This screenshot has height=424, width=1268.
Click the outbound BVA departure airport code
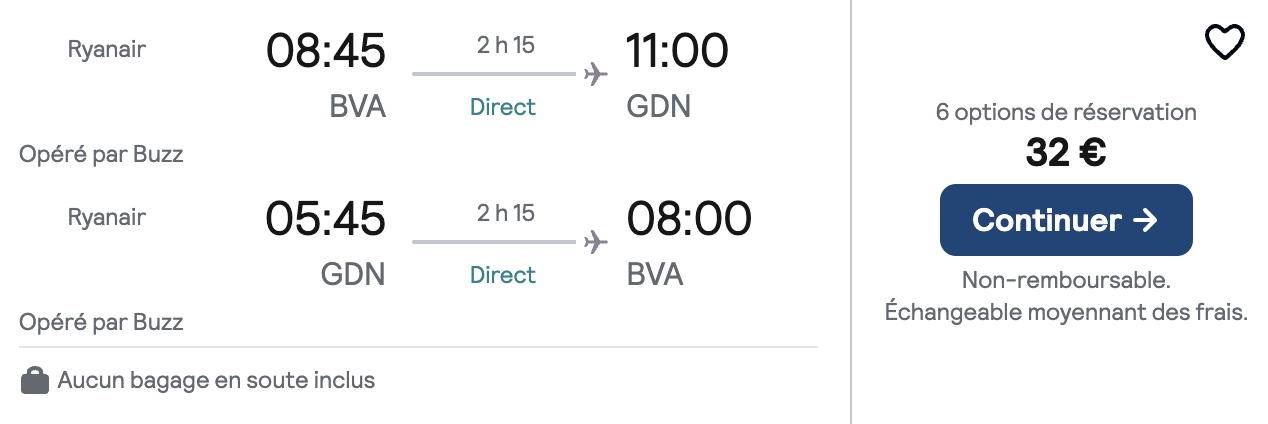pos(358,106)
